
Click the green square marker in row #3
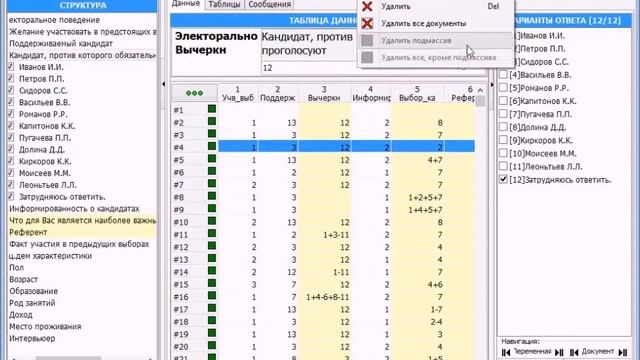212,133
